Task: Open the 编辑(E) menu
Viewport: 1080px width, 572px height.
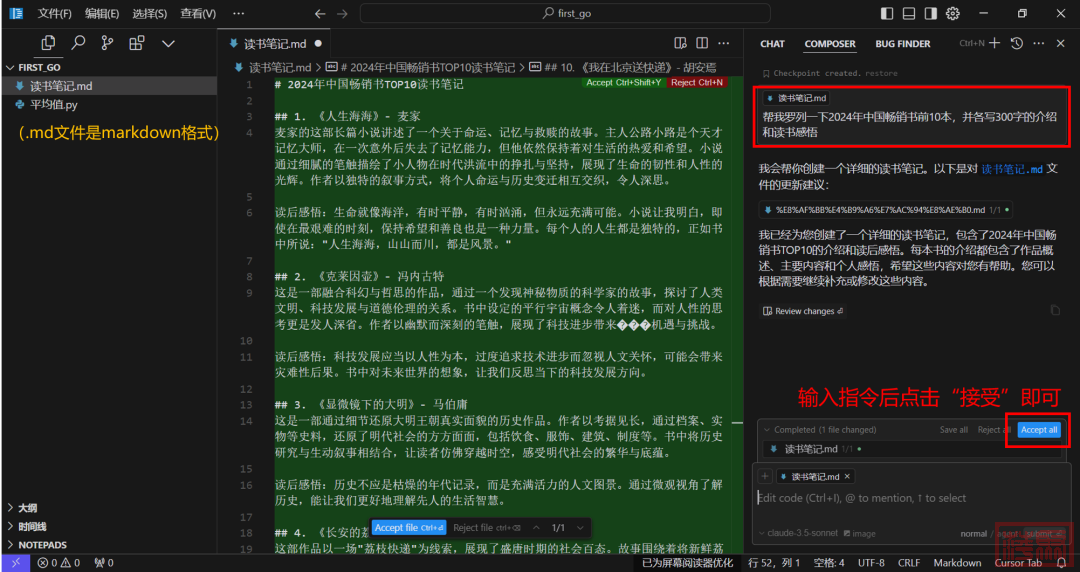Action: click(102, 13)
